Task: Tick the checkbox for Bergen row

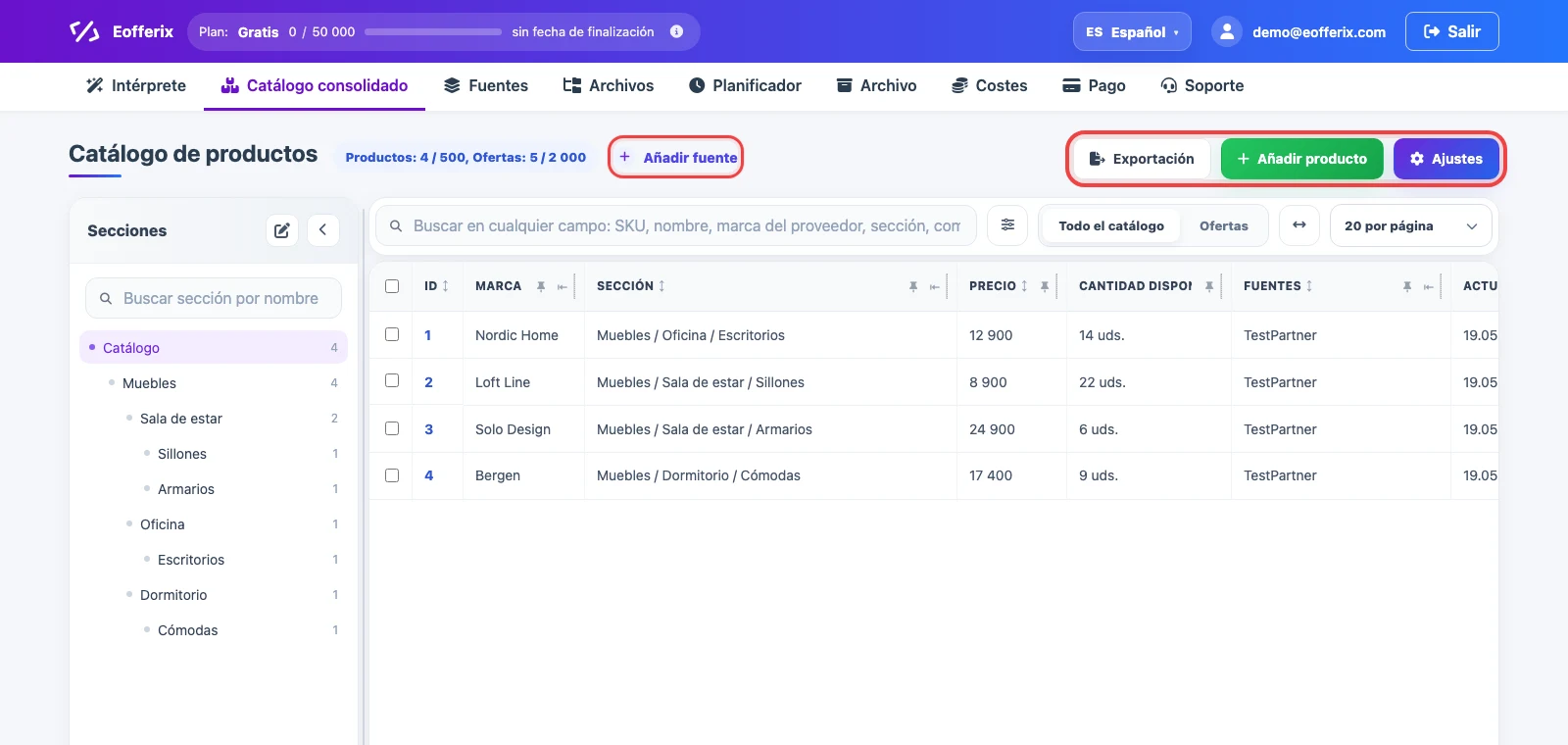Action: [x=392, y=475]
